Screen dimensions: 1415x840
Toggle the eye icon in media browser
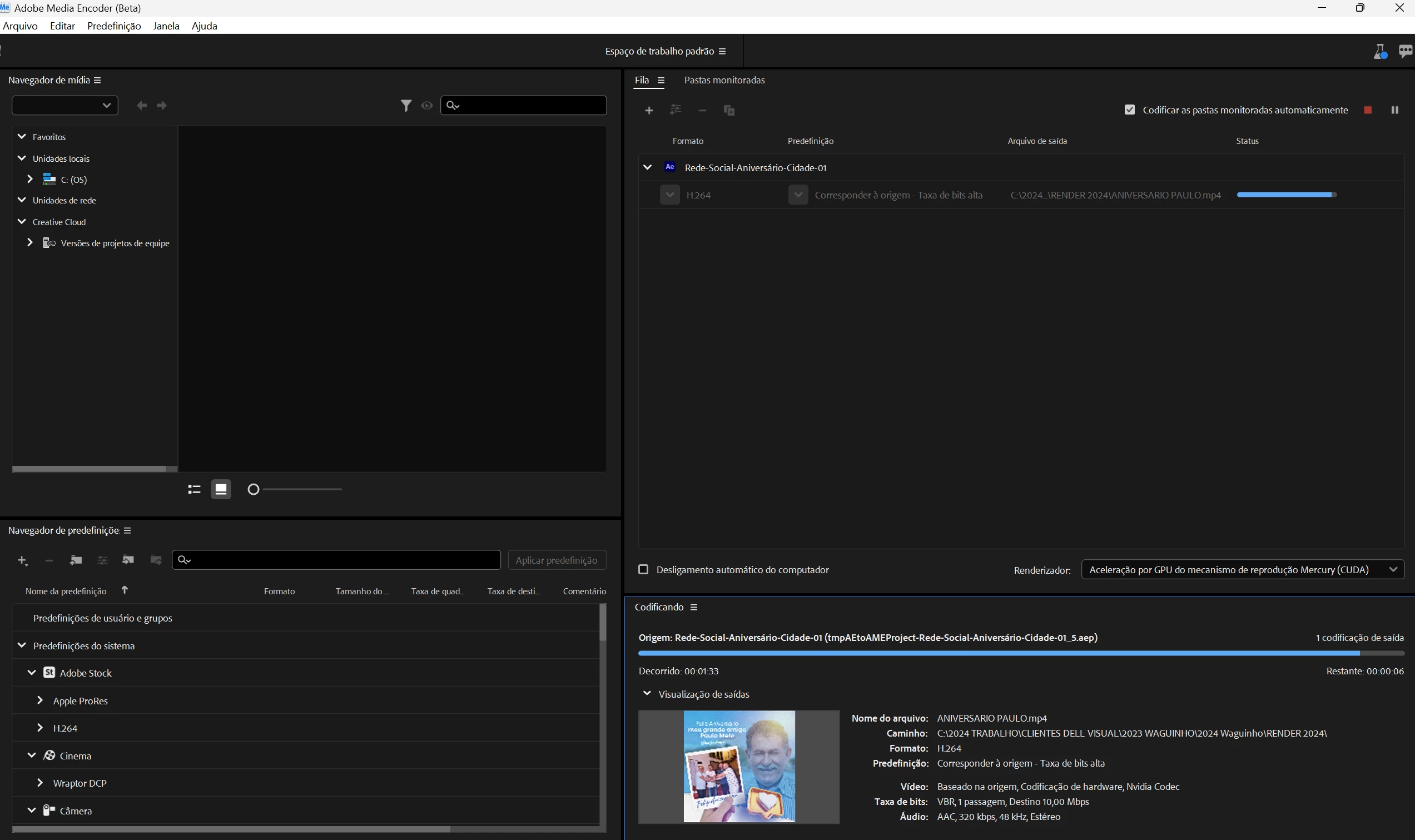pyautogui.click(x=427, y=105)
